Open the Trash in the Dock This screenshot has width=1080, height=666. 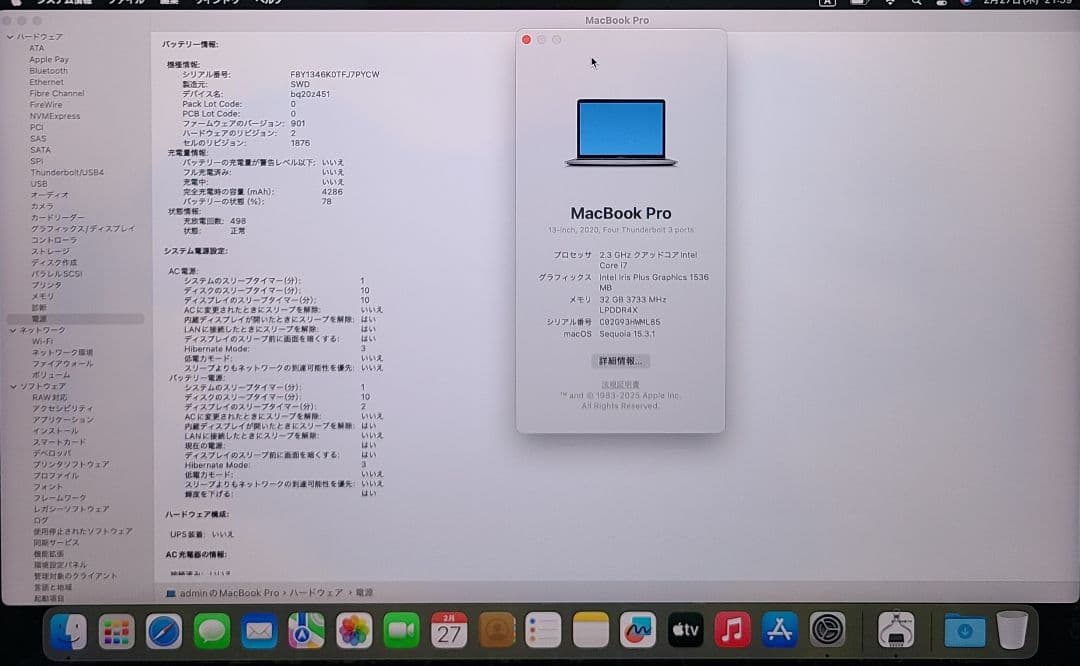coord(1012,631)
